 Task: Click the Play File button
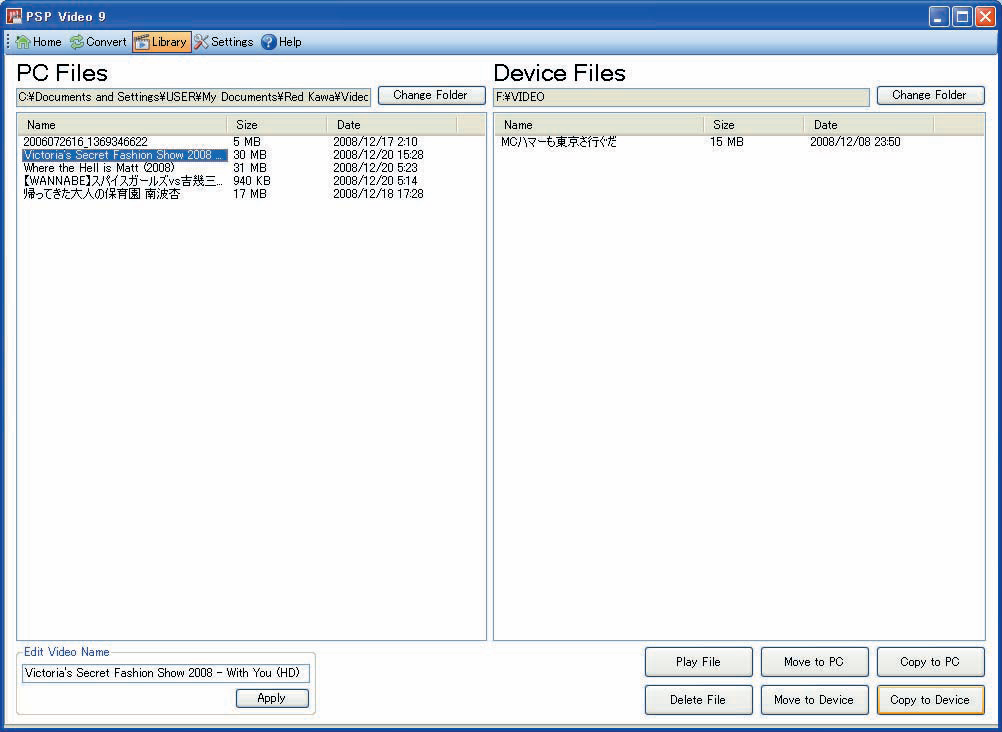click(698, 662)
